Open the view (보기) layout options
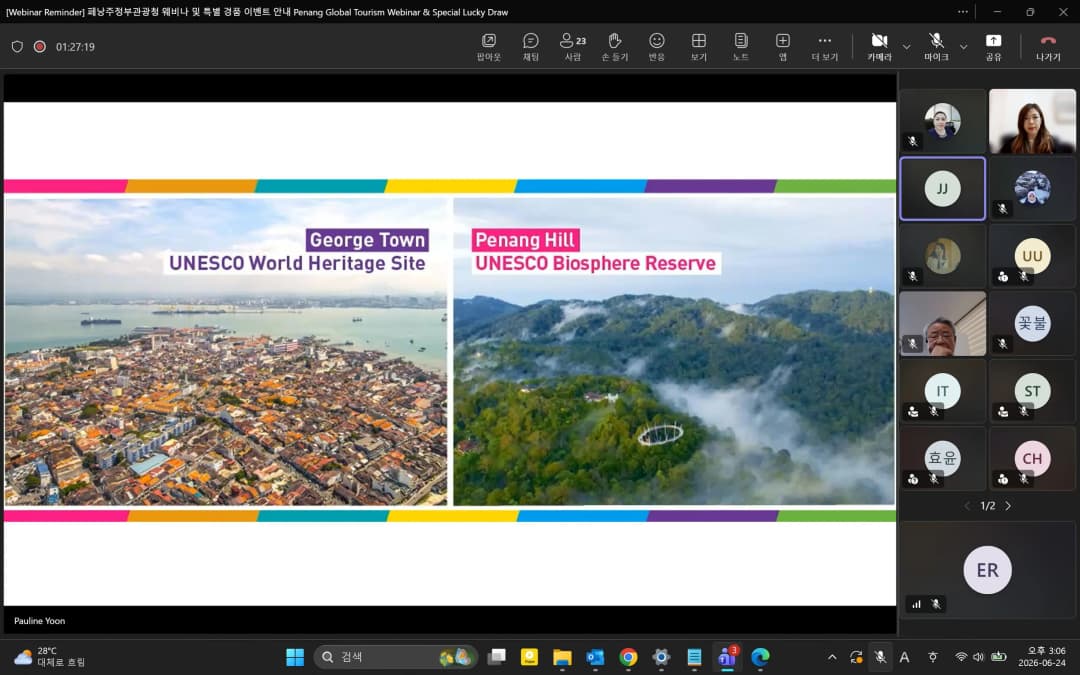1080x675 pixels. [698, 47]
